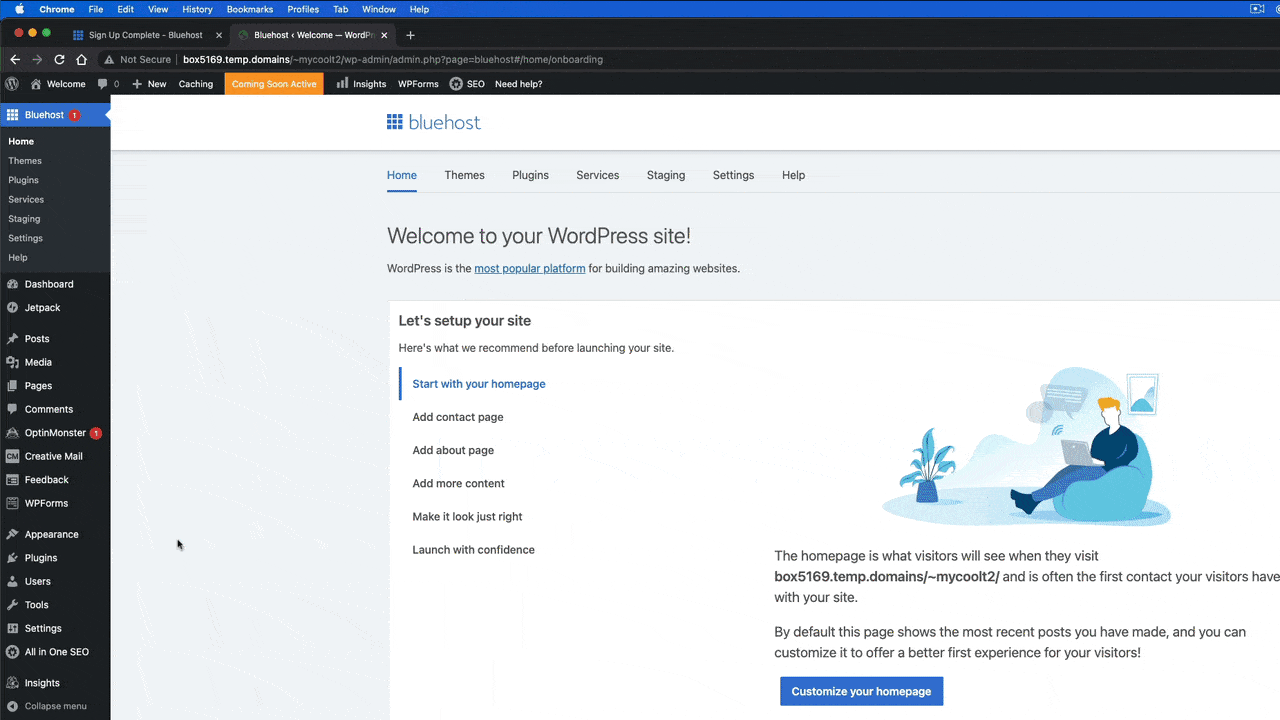
Task: Open Caching in the admin bar
Action: coord(196,84)
